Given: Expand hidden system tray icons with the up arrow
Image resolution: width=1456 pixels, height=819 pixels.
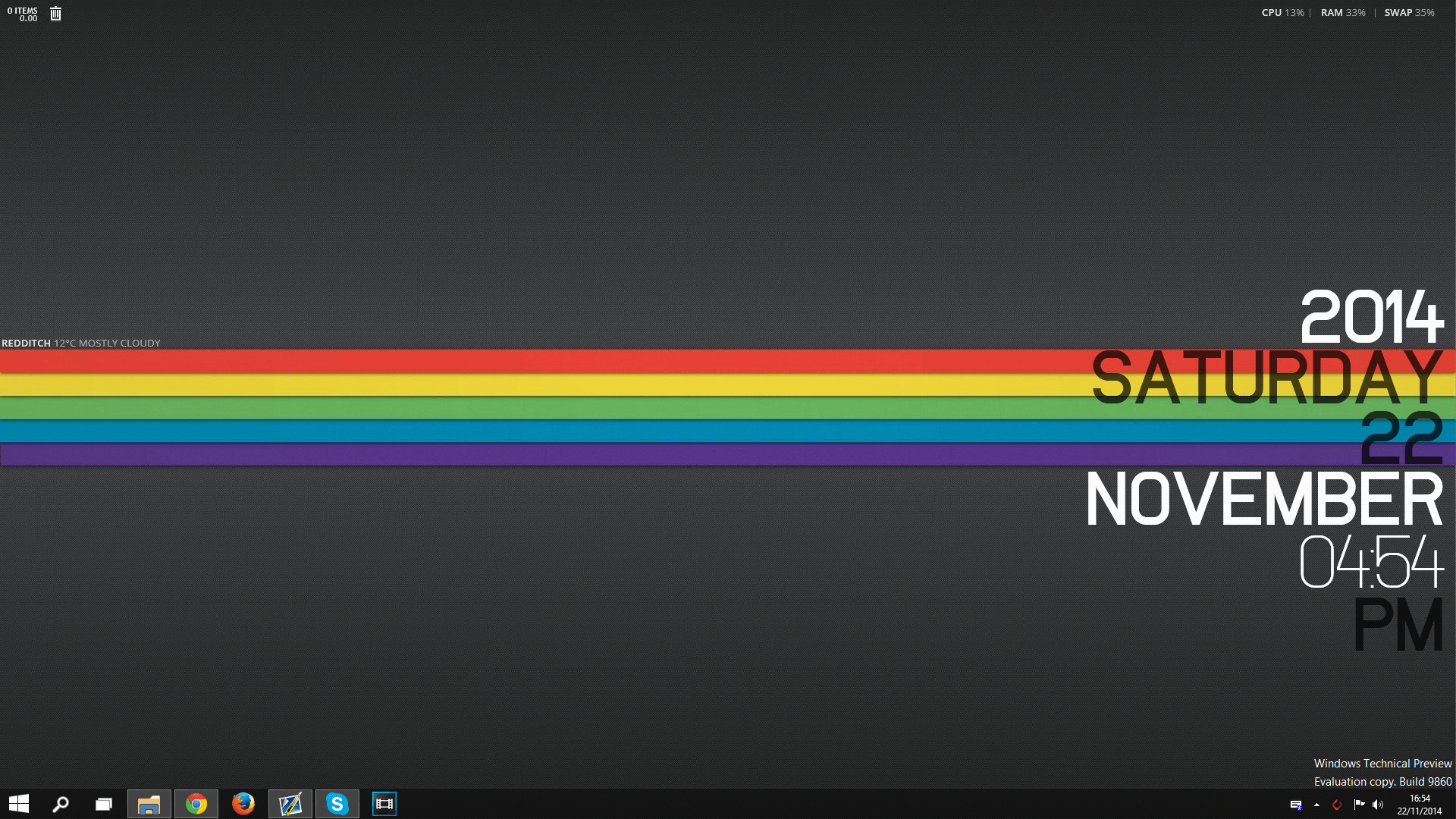Looking at the screenshot, I should [1317, 805].
